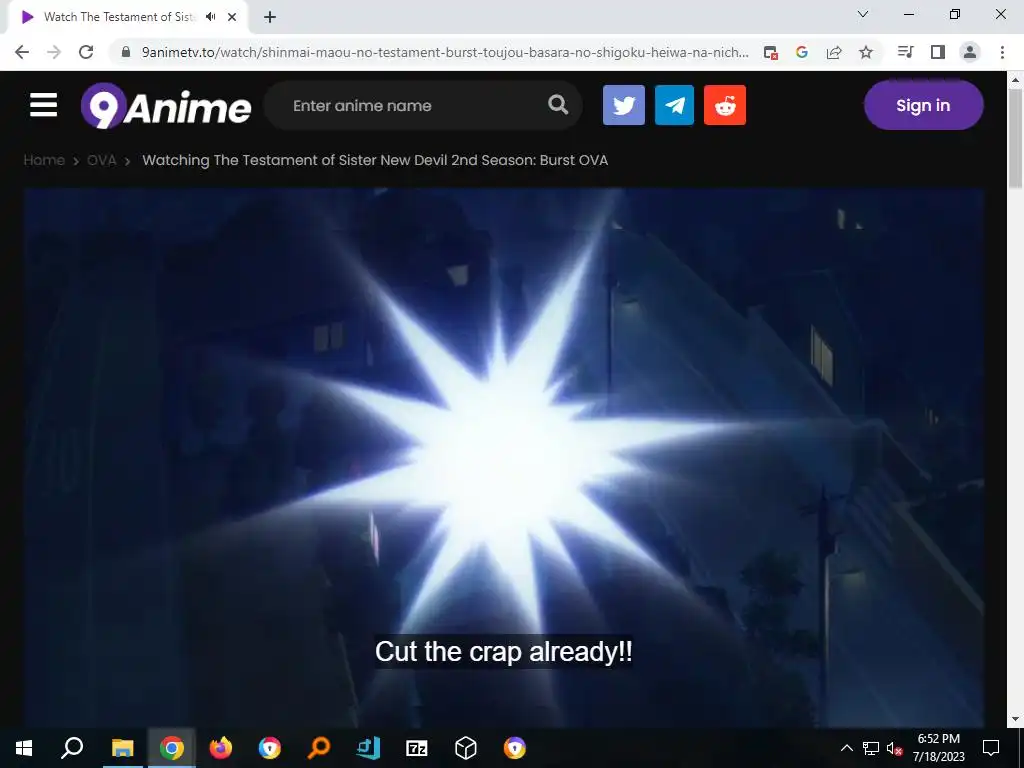Viewport: 1024px width, 768px height.
Task: Follow the OVA breadcrumb link
Action: [x=101, y=160]
